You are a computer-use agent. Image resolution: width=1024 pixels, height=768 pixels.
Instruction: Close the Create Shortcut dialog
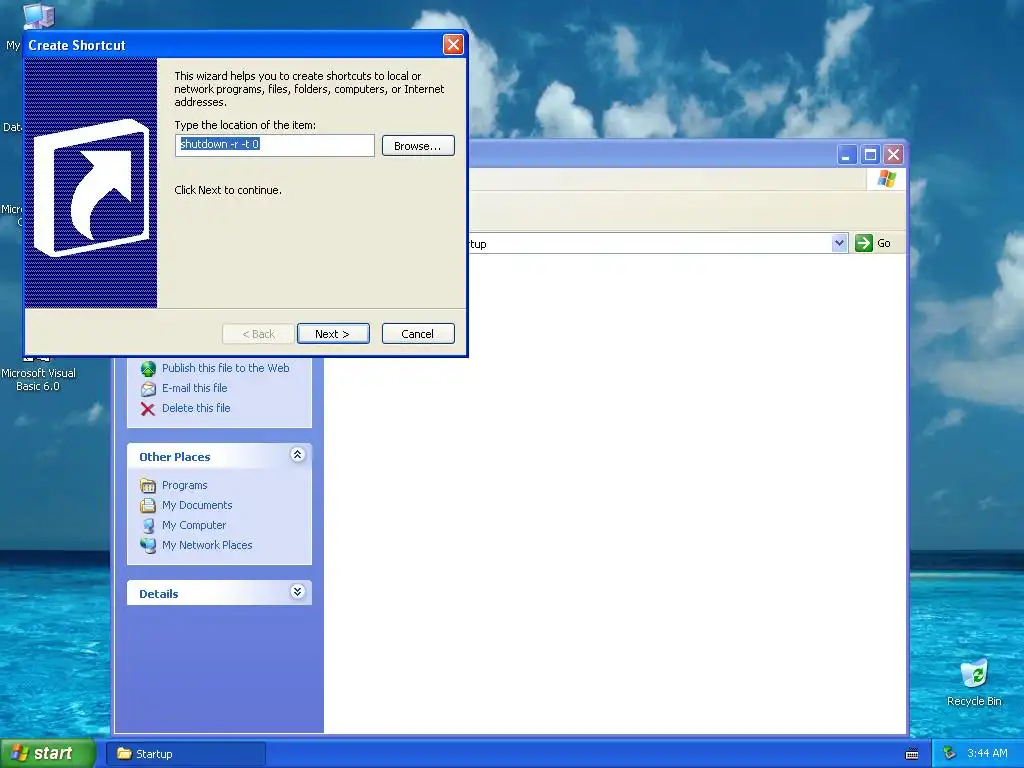click(x=453, y=44)
